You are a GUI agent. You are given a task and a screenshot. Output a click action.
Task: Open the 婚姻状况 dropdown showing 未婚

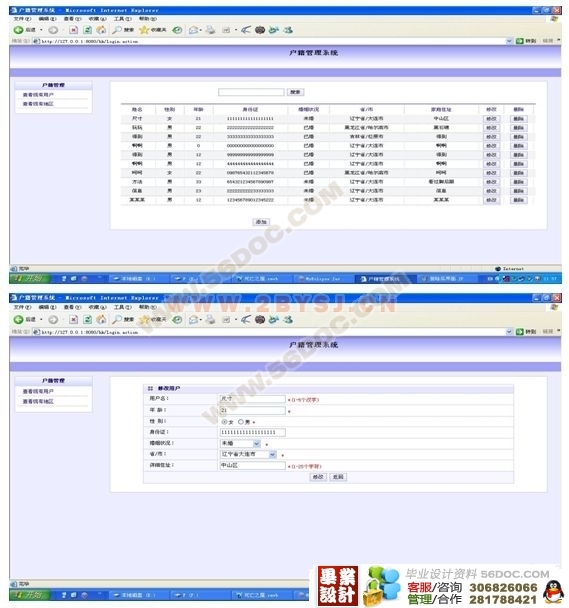240,443
